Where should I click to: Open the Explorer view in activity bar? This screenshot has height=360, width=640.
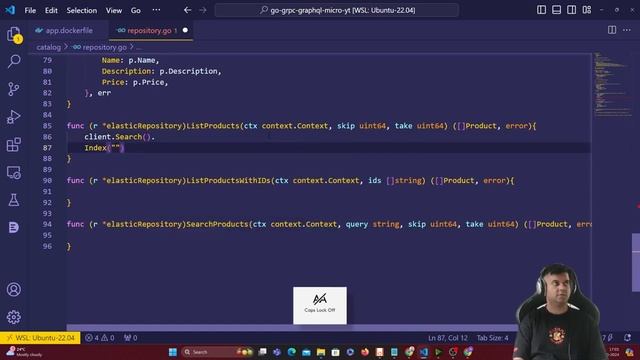tap(14, 34)
